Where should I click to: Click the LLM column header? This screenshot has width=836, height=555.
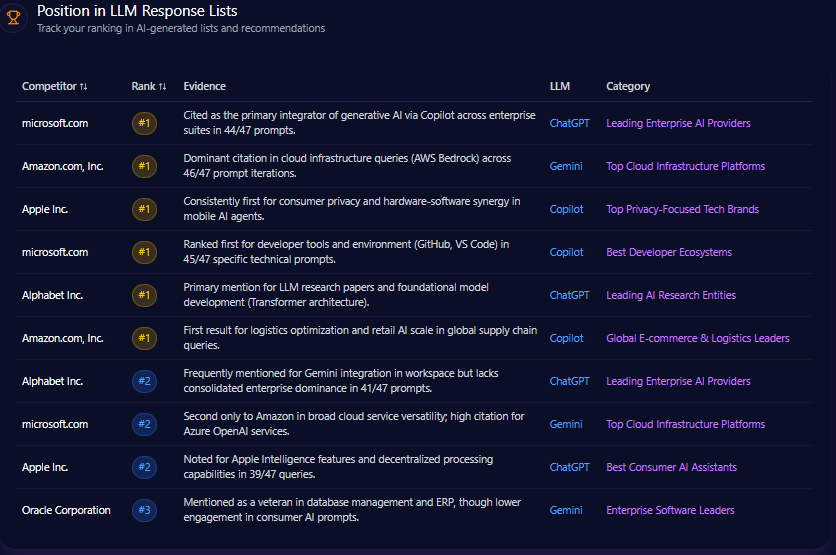tap(559, 86)
